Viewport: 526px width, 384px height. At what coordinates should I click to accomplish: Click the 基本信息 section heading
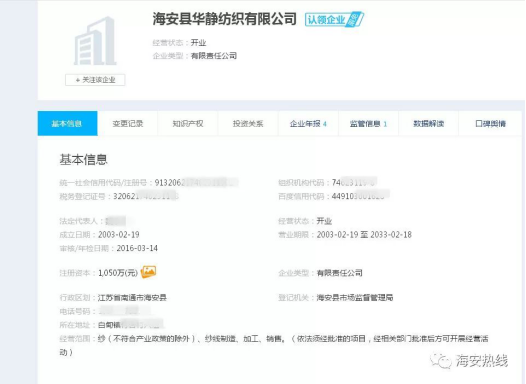(83, 160)
